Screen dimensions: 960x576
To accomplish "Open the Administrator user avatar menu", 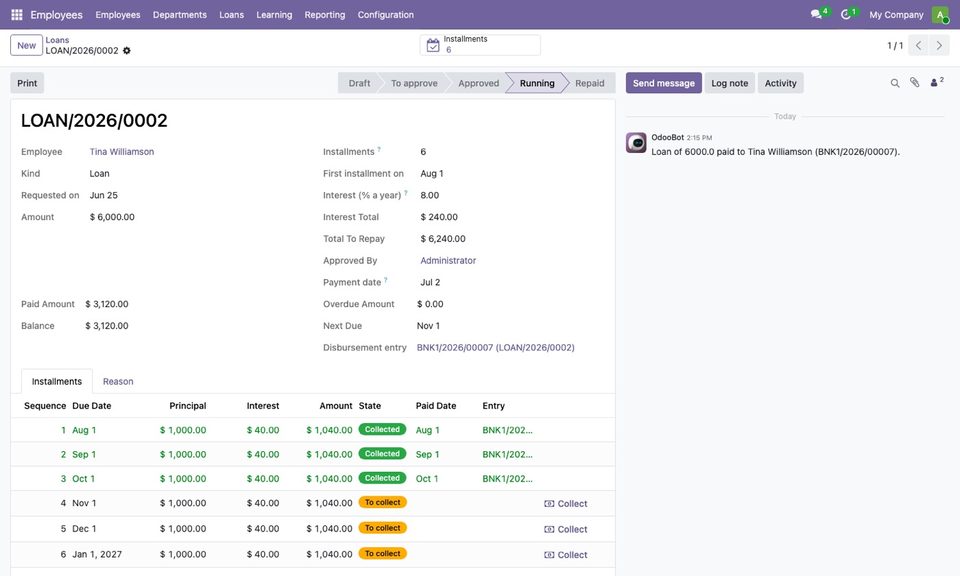I will (x=940, y=15).
